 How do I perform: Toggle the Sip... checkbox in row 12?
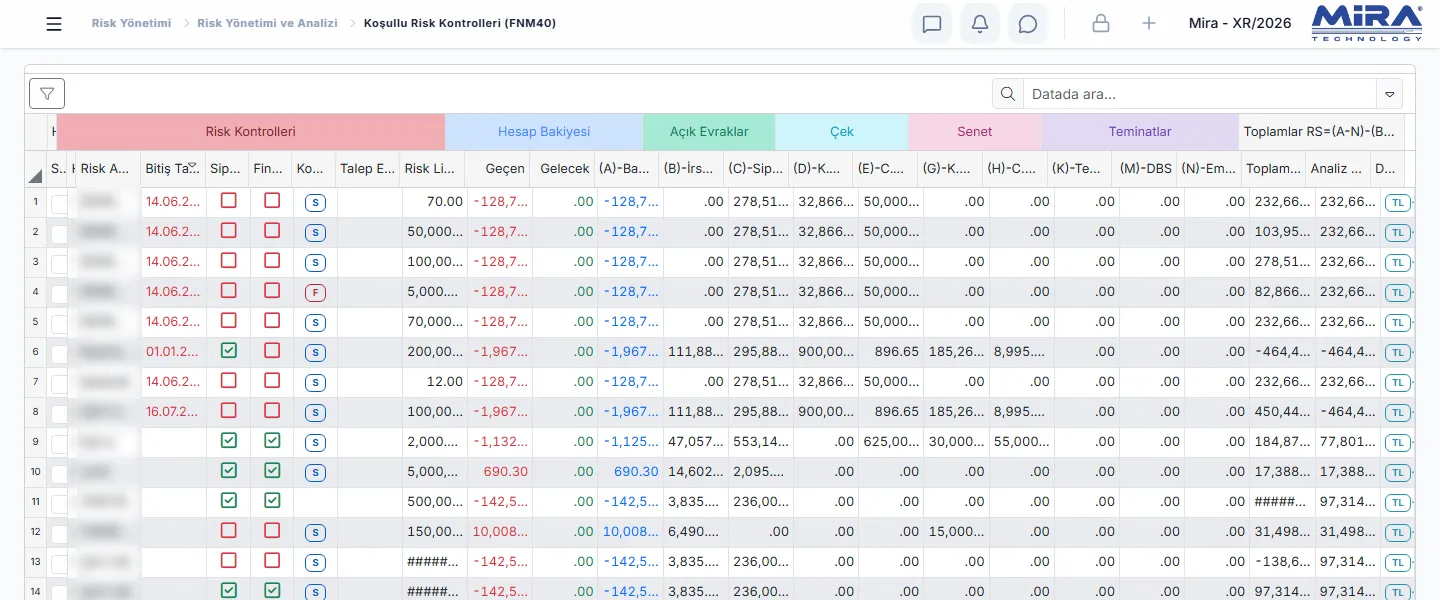[x=229, y=530]
